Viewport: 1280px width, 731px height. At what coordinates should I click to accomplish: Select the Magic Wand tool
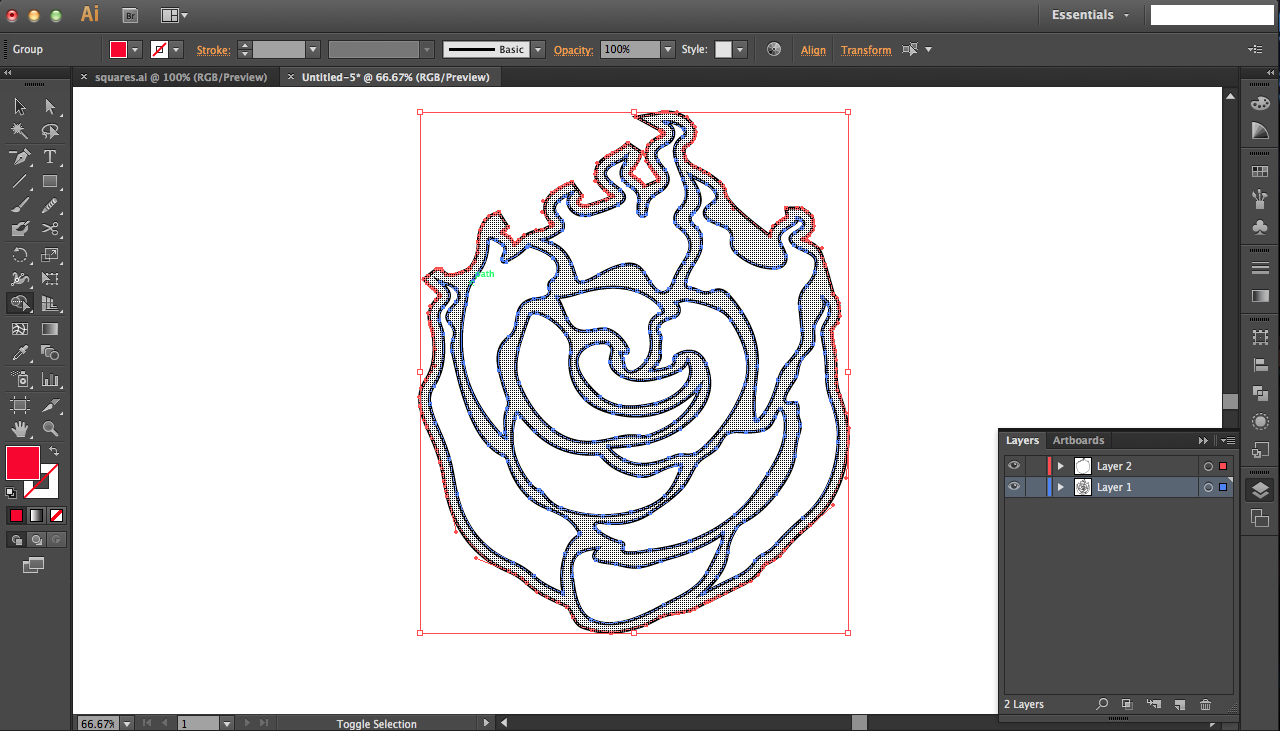(x=20, y=132)
